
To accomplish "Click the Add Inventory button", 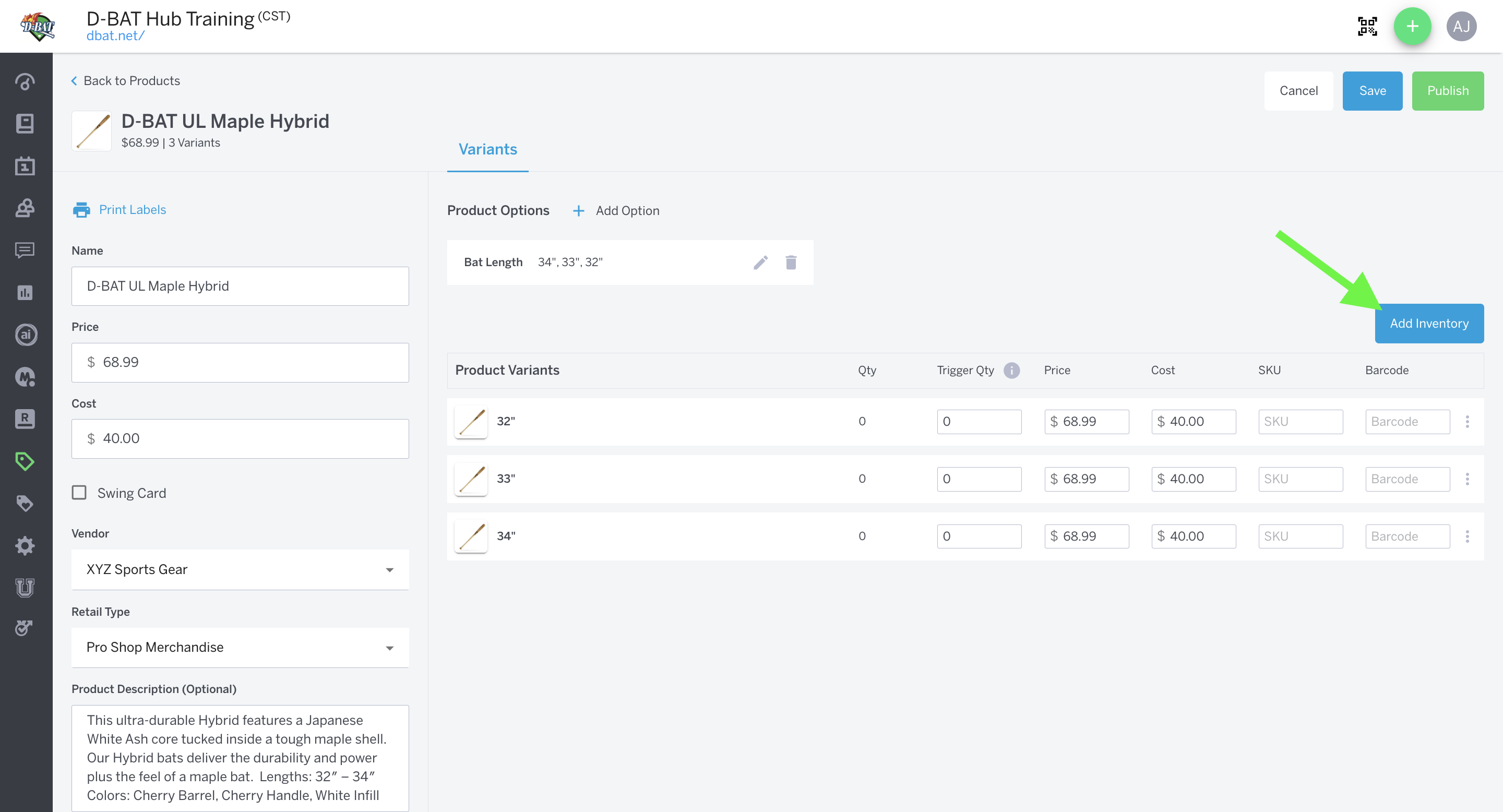I will (1429, 323).
